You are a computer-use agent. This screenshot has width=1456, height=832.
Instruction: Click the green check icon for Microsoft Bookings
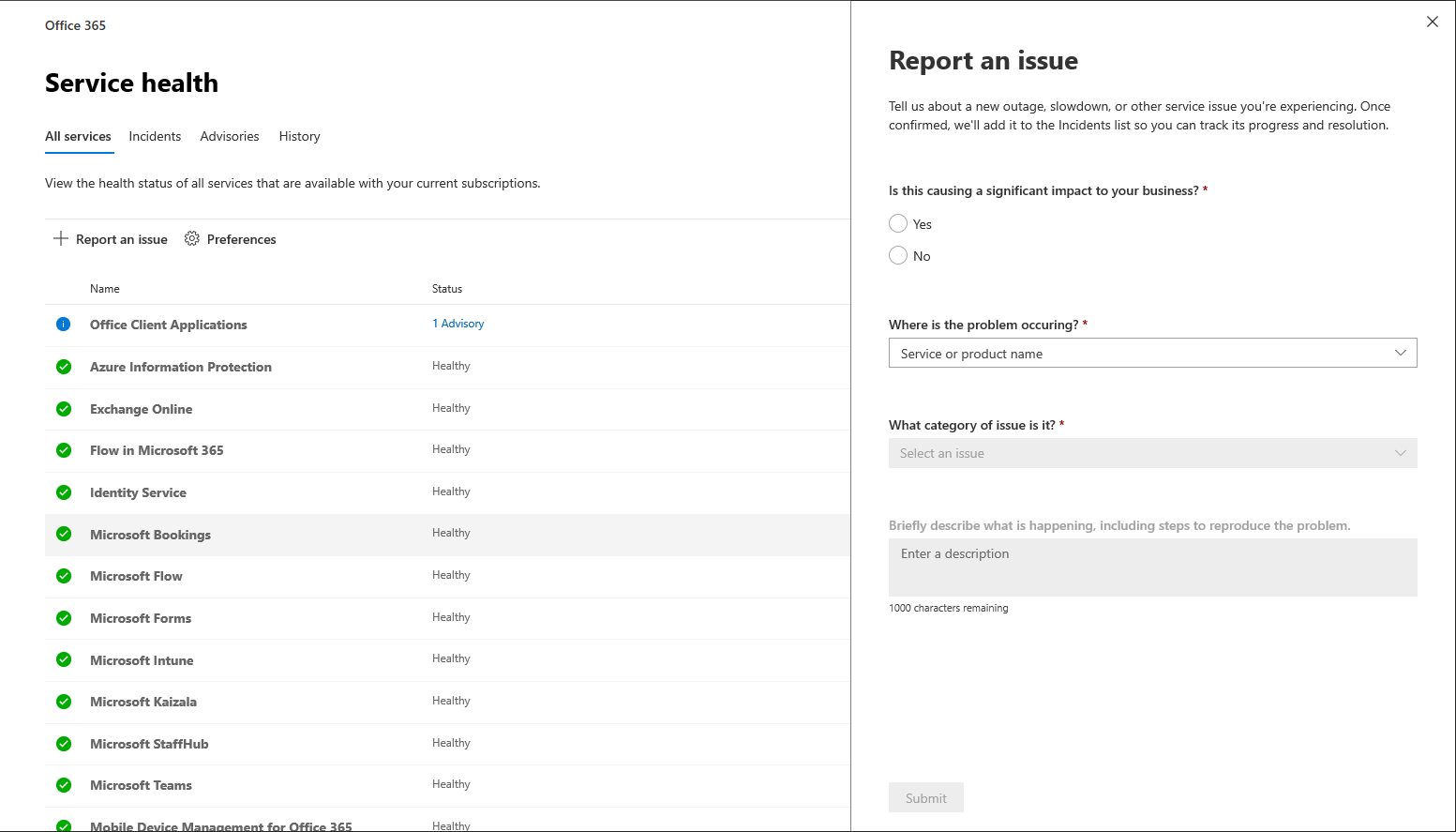[64, 534]
